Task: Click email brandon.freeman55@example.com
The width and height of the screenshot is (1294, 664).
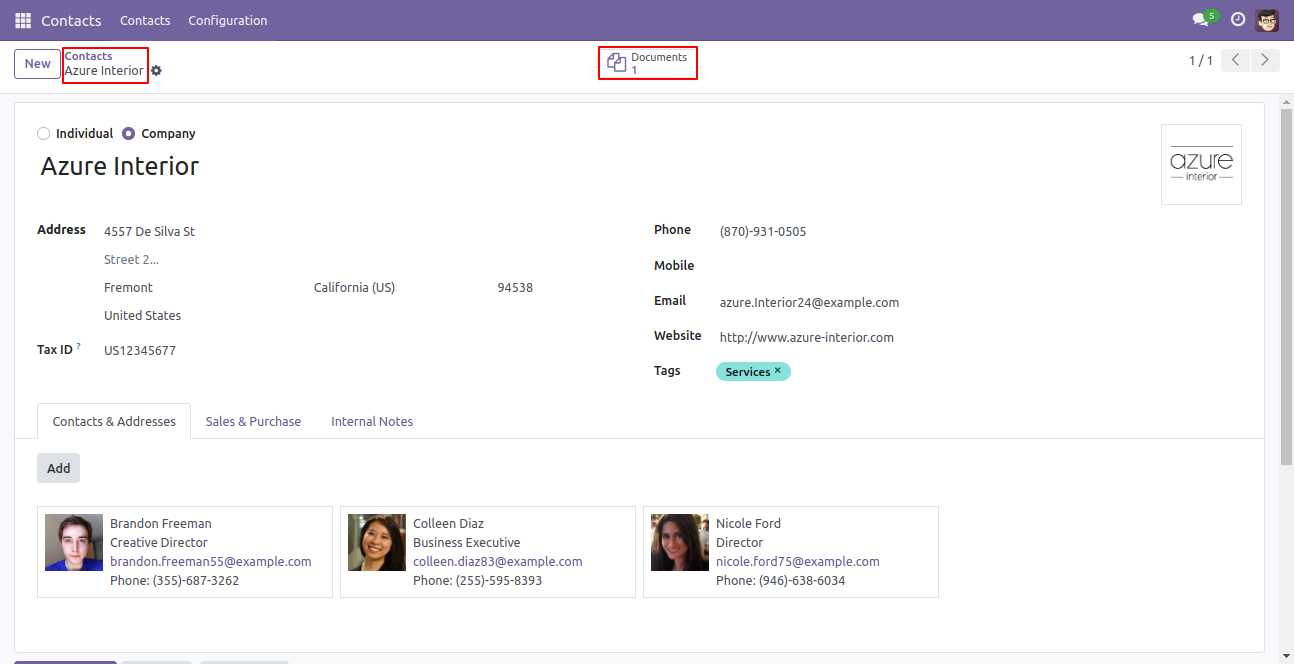Action: [x=211, y=561]
